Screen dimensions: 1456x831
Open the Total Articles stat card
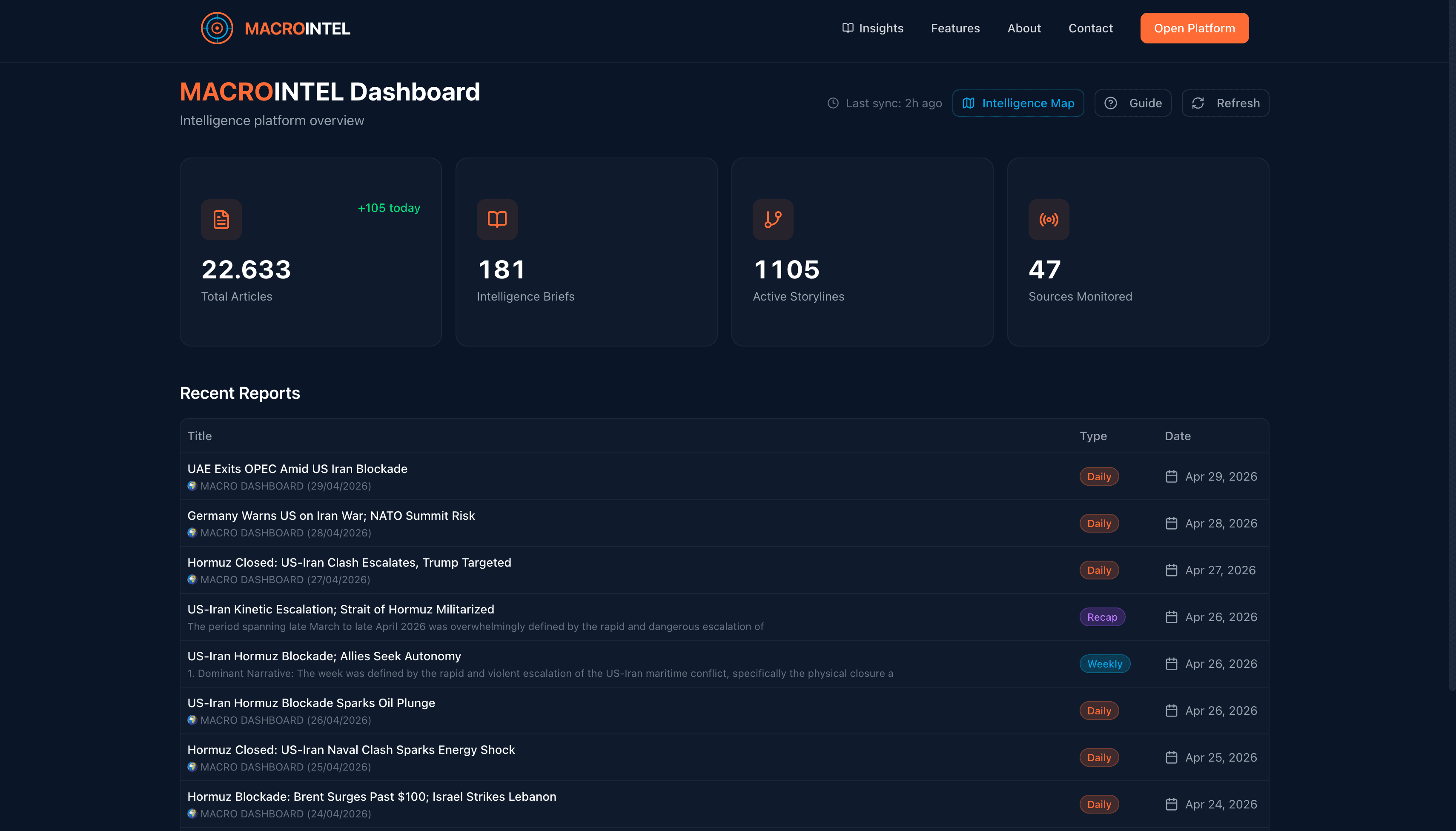(x=310, y=252)
